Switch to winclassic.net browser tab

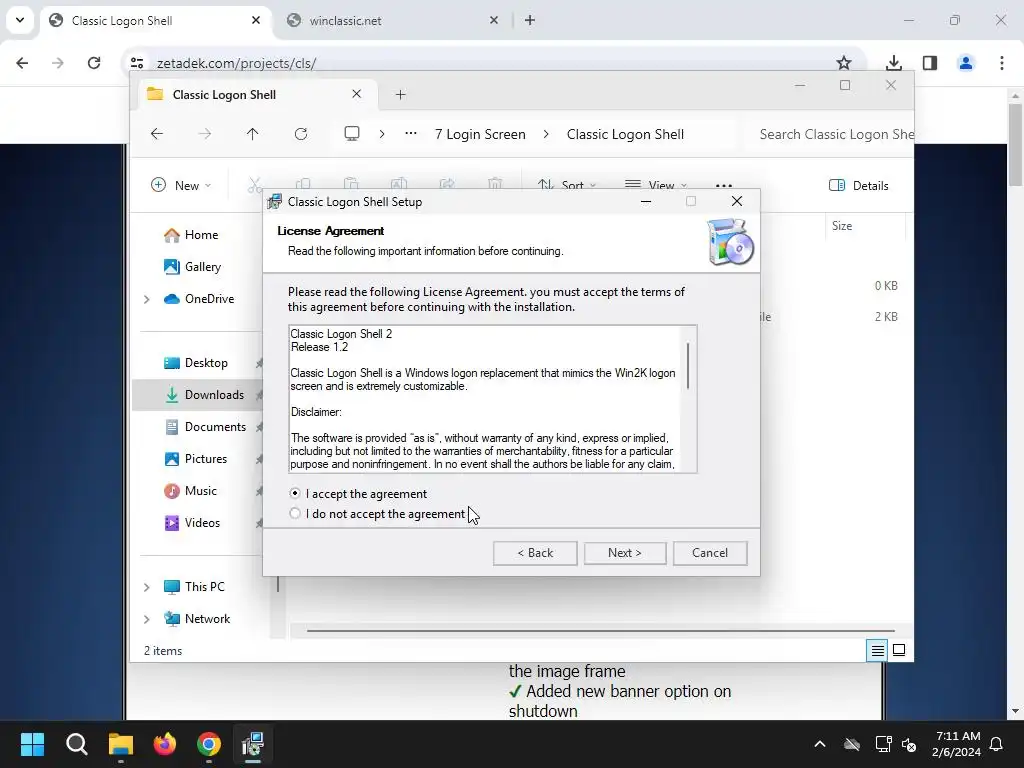(393, 21)
